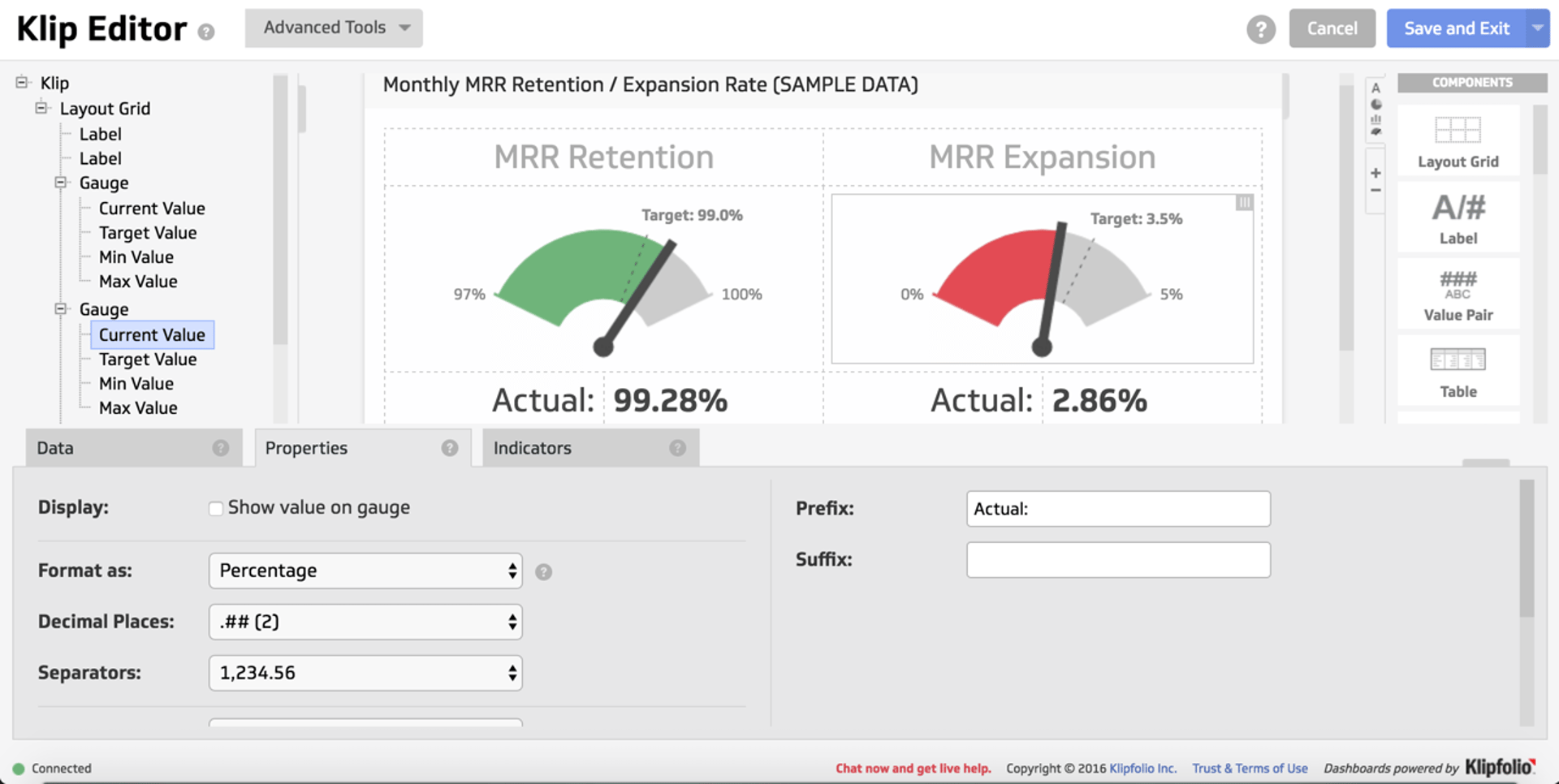Click the help icon beside Format as
Viewport: 1559px width, 784px height.
pyautogui.click(x=544, y=572)
